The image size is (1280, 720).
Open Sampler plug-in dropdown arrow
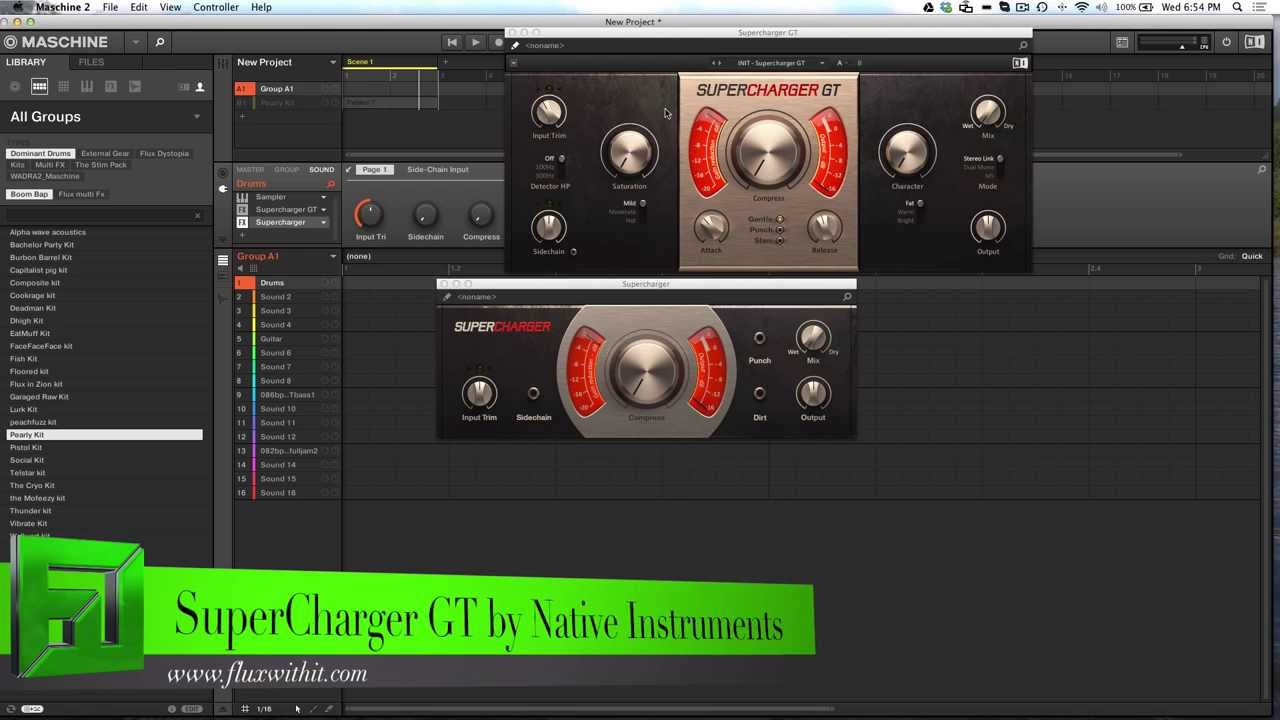(x=323, y=197)
